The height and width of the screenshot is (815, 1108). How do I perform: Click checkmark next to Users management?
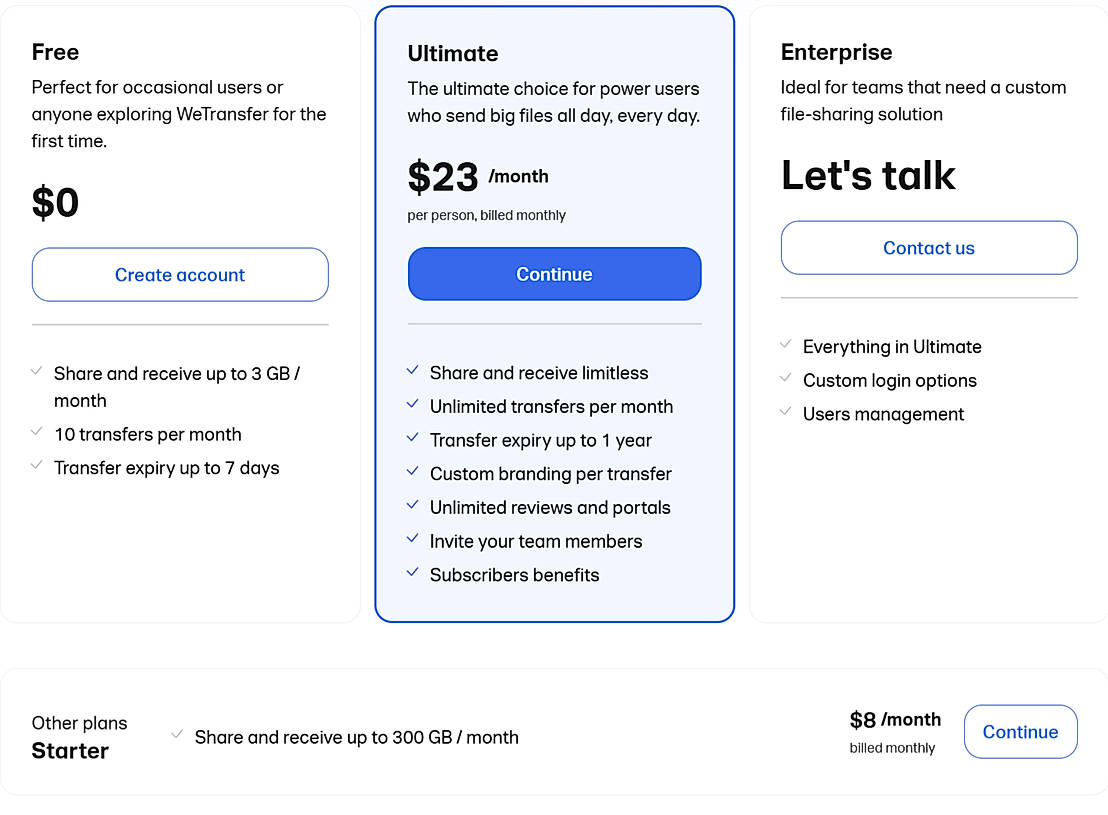786,412
